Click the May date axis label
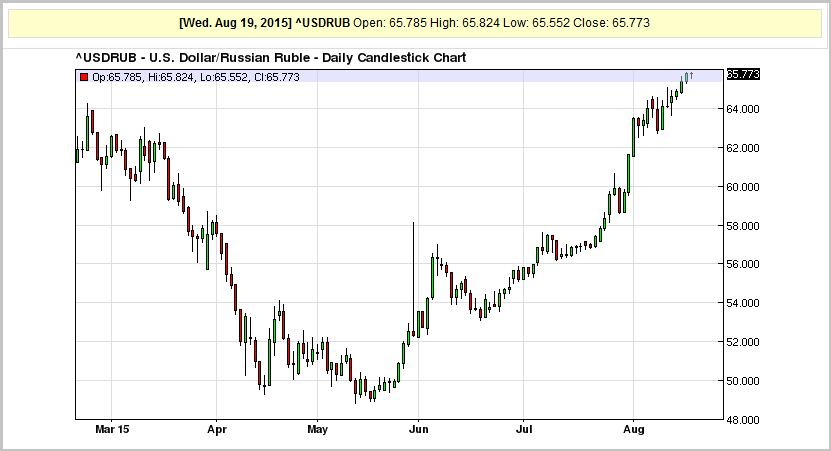The width and height of the screenshot is (831, 451). [317, 430]
